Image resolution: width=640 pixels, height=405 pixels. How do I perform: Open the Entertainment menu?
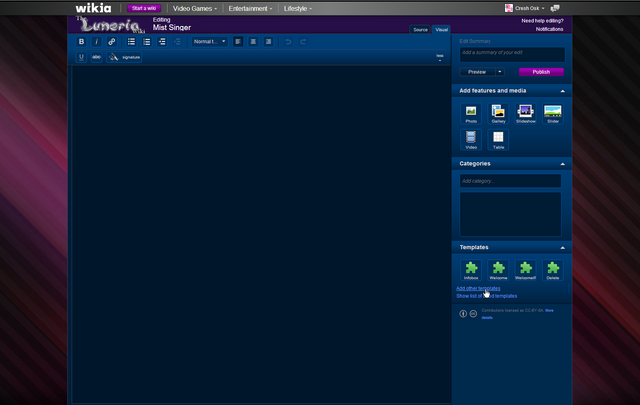coord(250,8)
